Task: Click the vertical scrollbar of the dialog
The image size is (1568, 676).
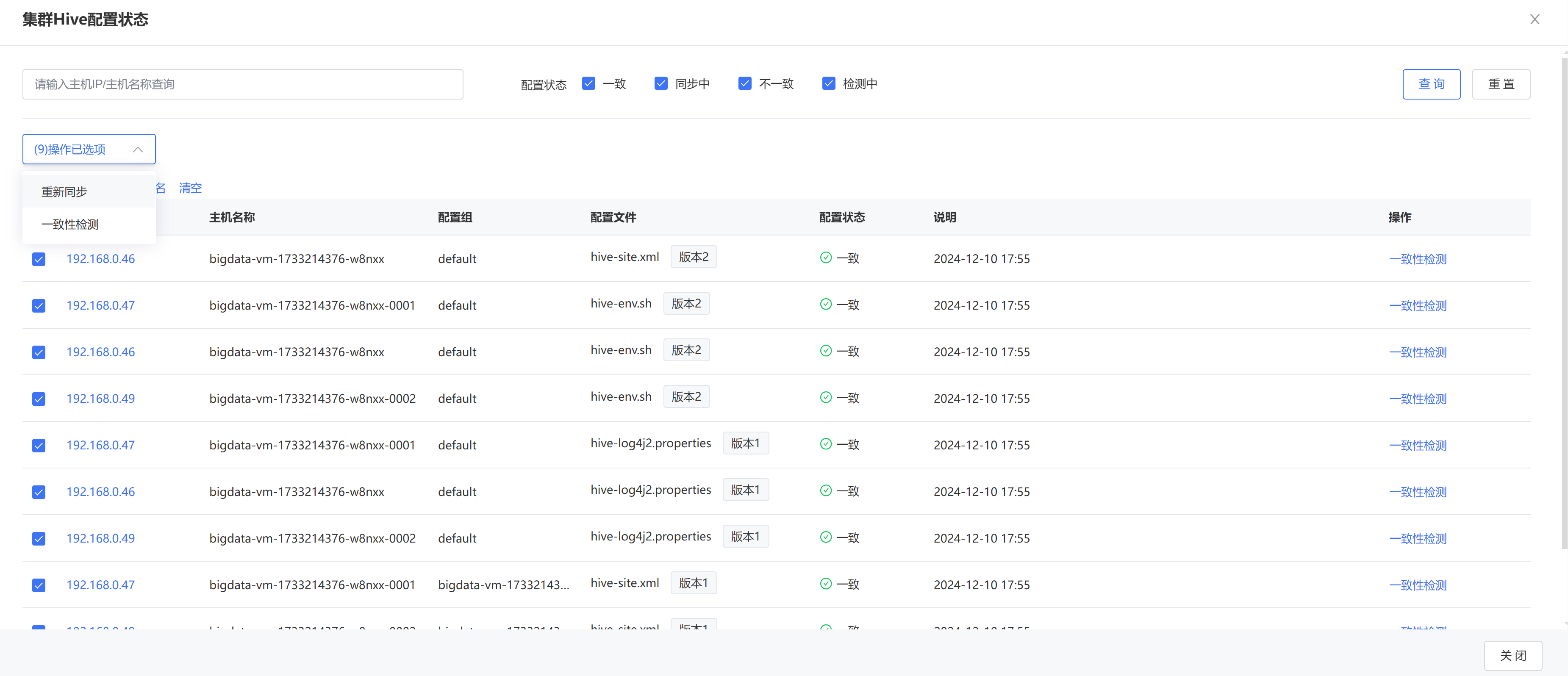Action: tap(1564, 303)
